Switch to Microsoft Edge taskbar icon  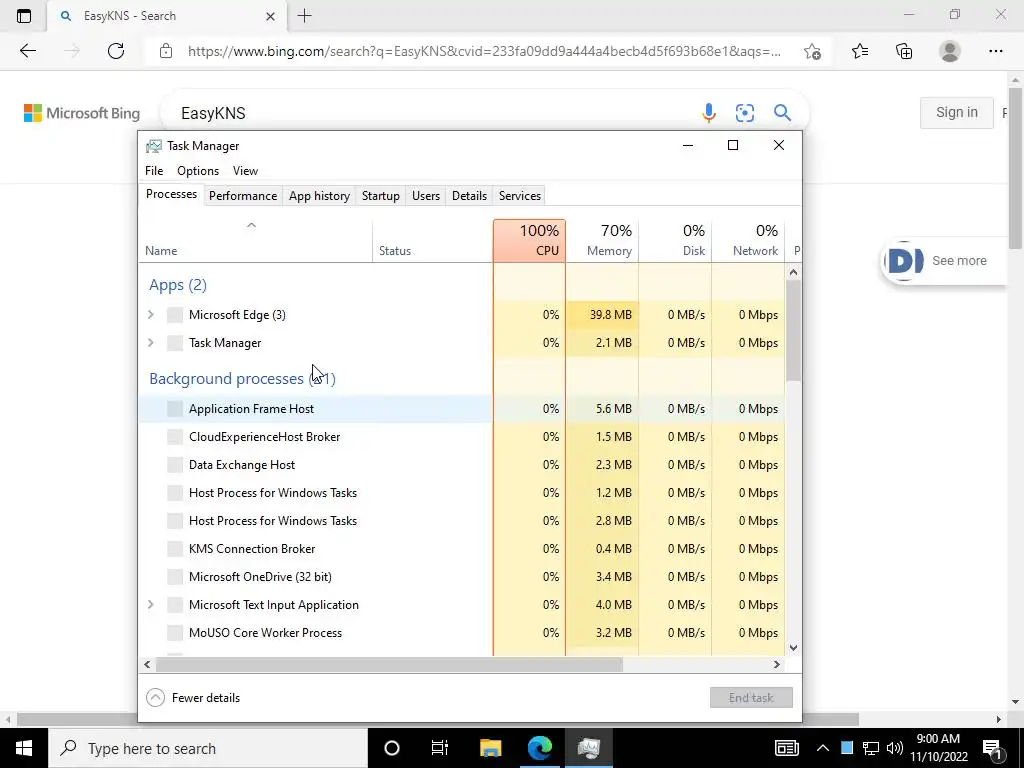(539, 748)
